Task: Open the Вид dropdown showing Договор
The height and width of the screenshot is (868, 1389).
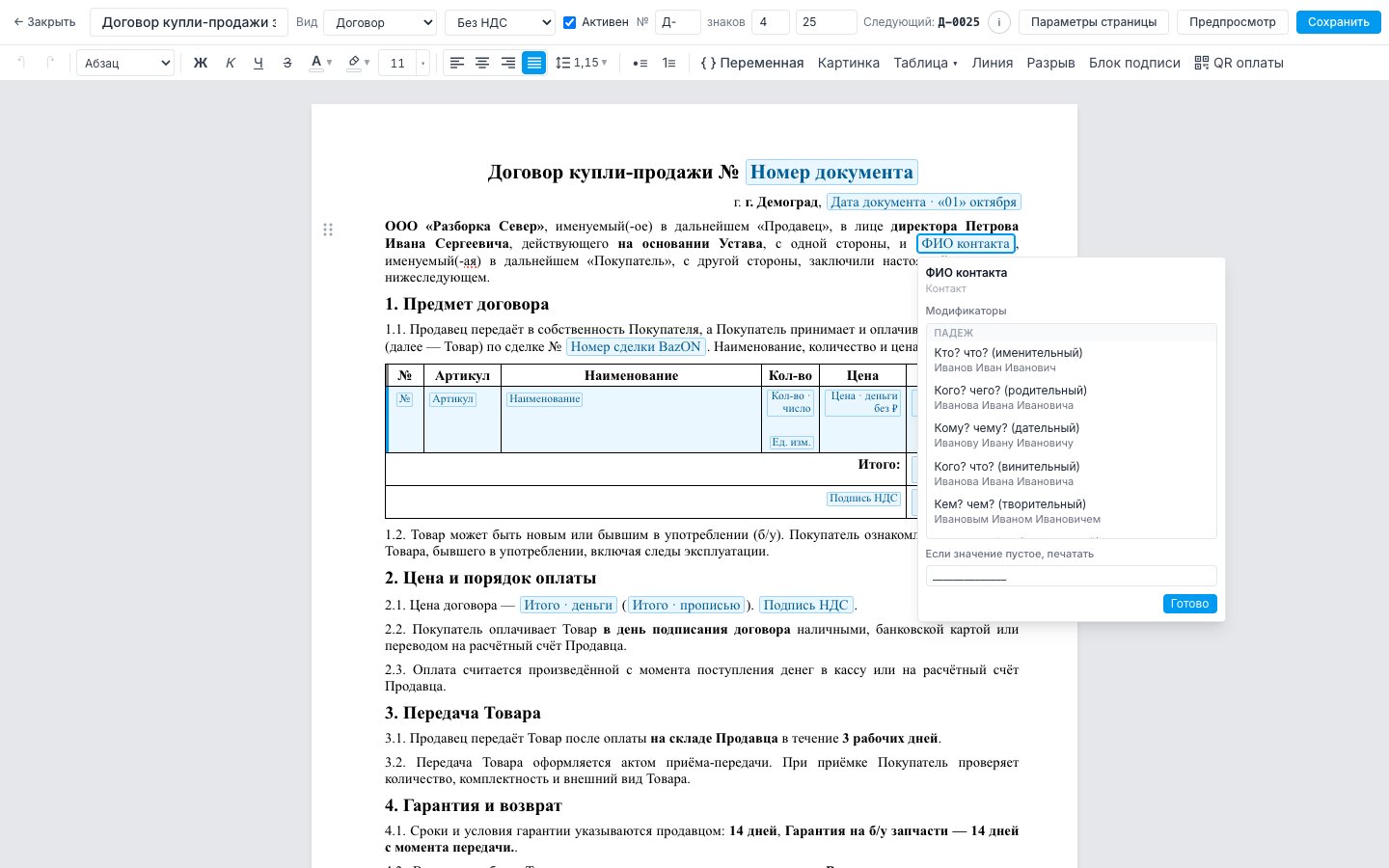Action: pyautogui.click(x=380, y=22)
